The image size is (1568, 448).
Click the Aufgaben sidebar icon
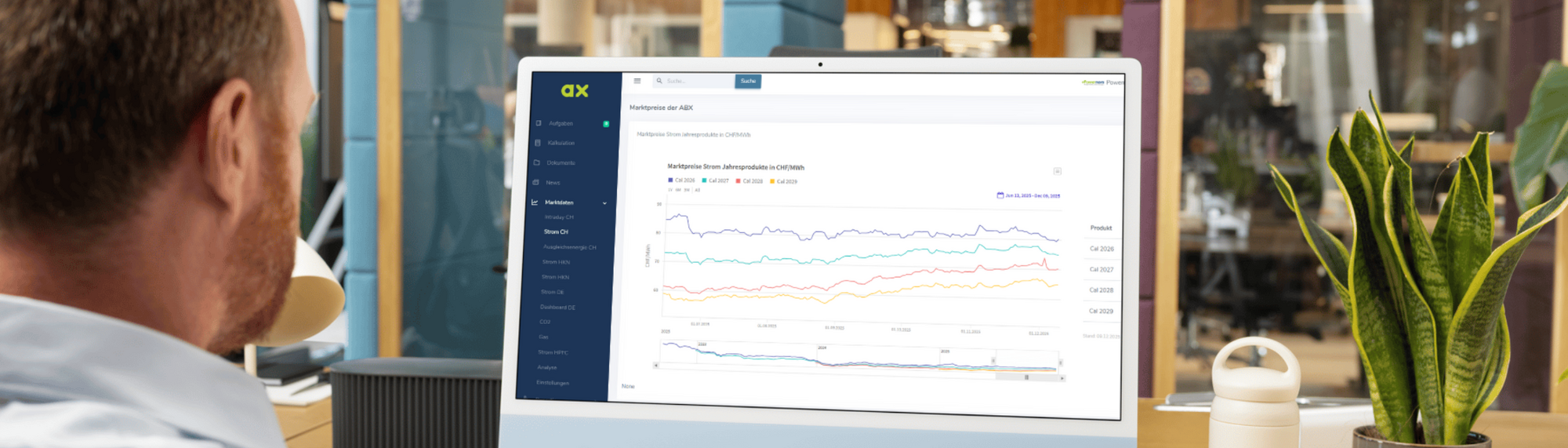click(x=539, y=123)
